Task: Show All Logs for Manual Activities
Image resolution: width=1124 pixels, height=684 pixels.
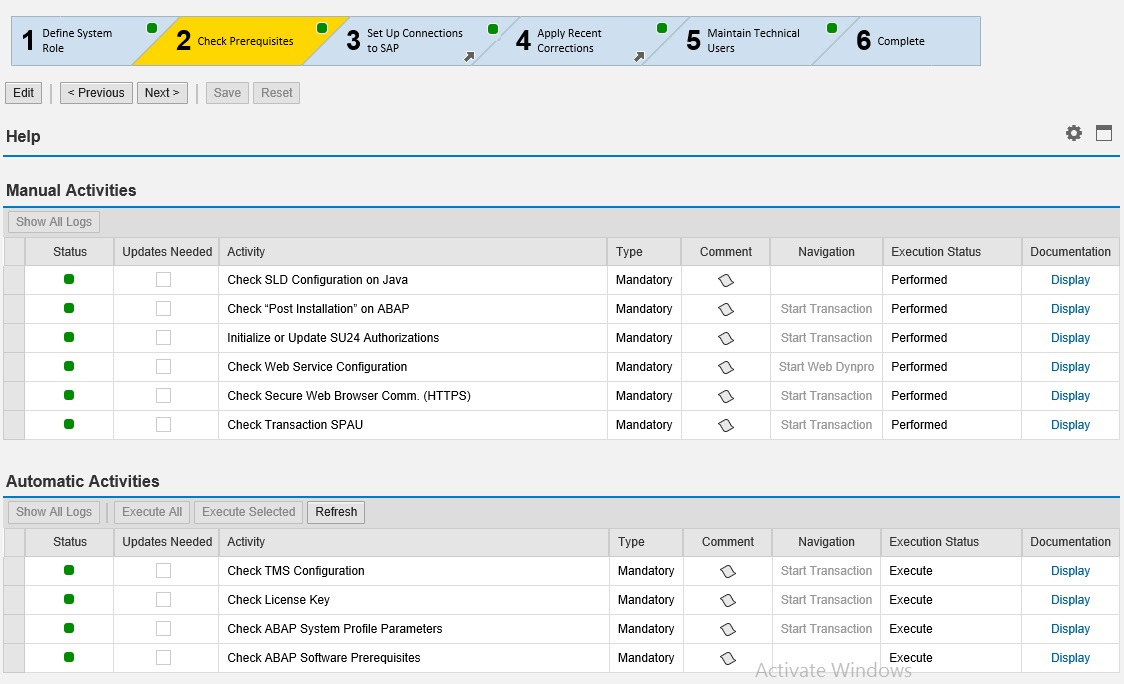Action: click(x=54, y=222)
